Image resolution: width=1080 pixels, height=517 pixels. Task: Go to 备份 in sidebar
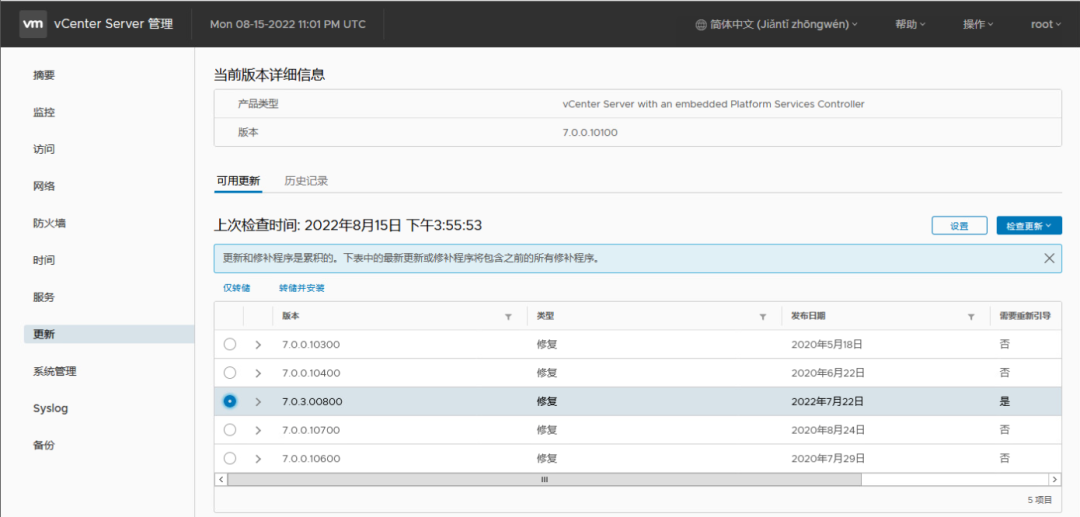tap(44, 445)
